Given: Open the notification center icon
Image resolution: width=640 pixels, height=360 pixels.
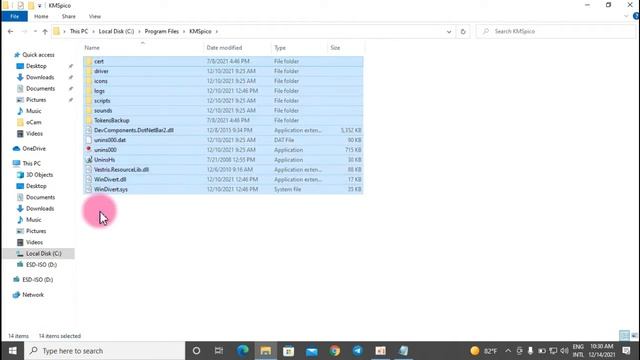Looking at the screenshot, I should [627, 351].
